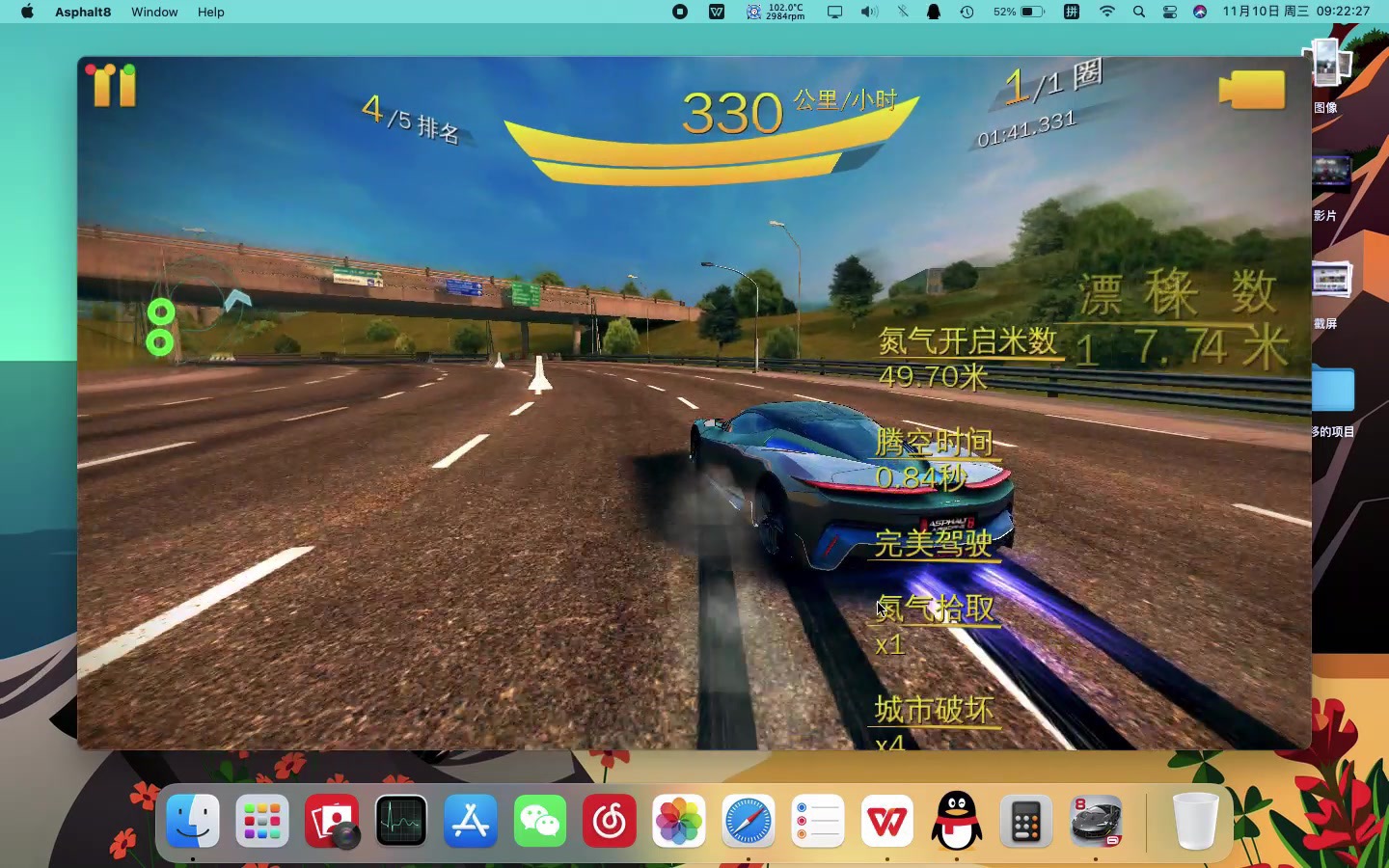
Task: Click the 腾空时间 label
Action: point(934,442)
